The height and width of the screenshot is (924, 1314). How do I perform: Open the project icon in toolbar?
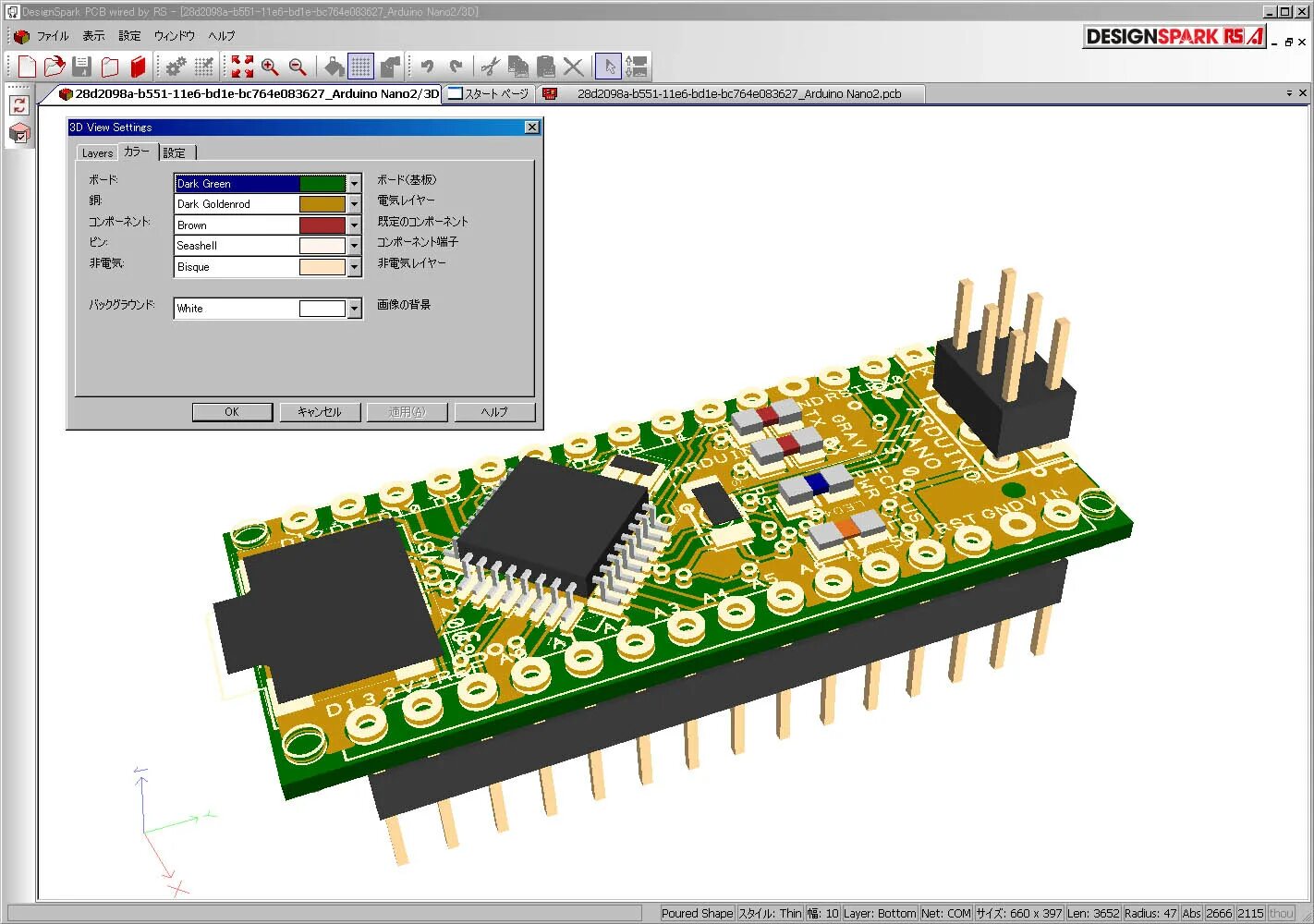point(110,67)
